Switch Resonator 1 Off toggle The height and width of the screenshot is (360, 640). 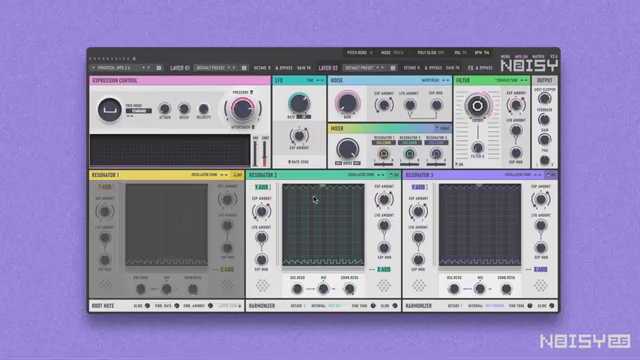pyautogui.click(x=238, y=175)
